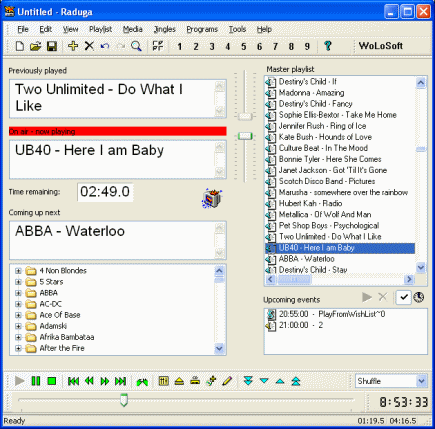The height and width of the screenshot is (429, 435).
Task: Pause playback with the green pause button
Action: pyautogui.click(x=36, y=381)
